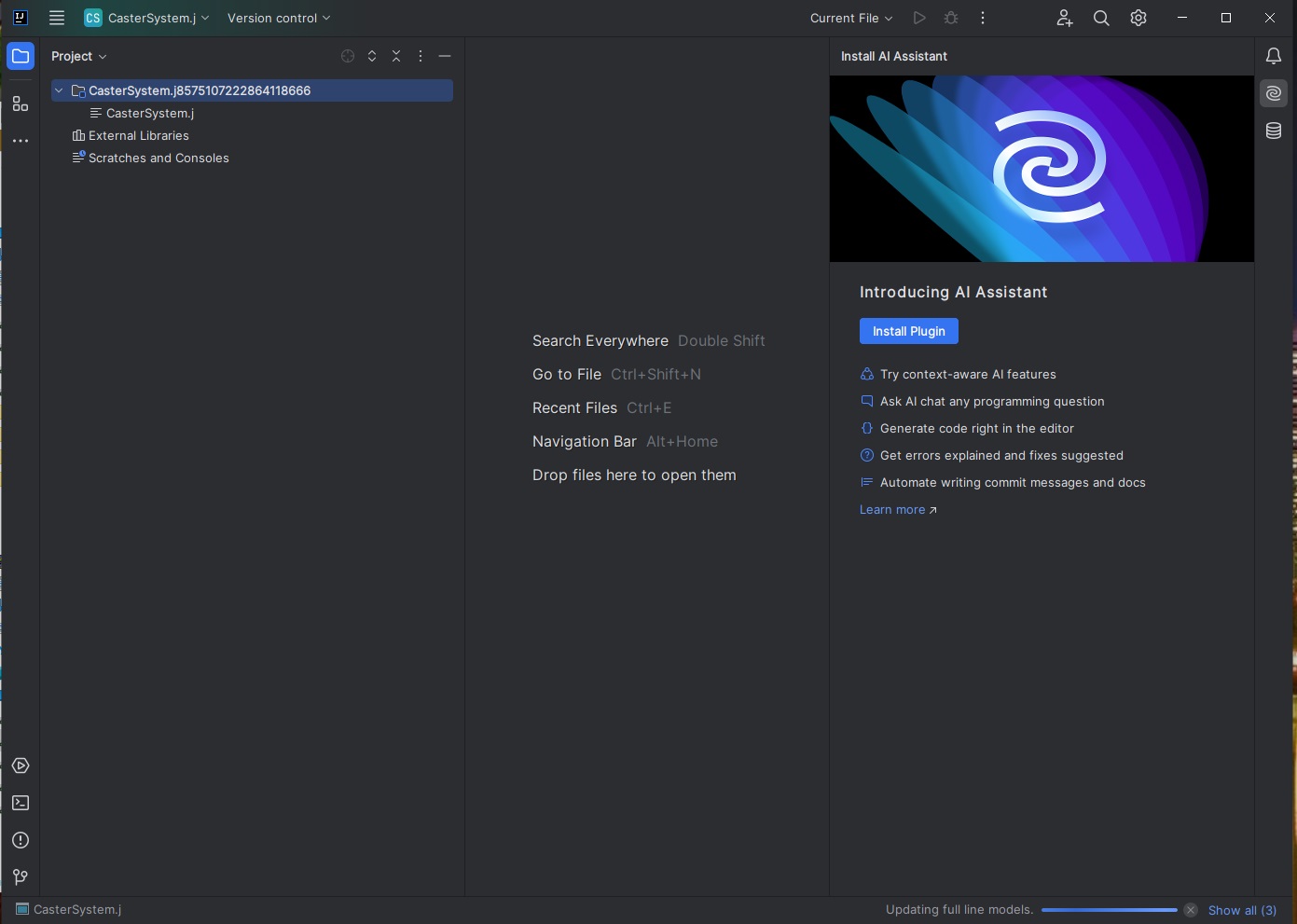Select the CasterSystem.j file in tree
The height and width of the screenshot is (924, 1297).
point(150,113)
